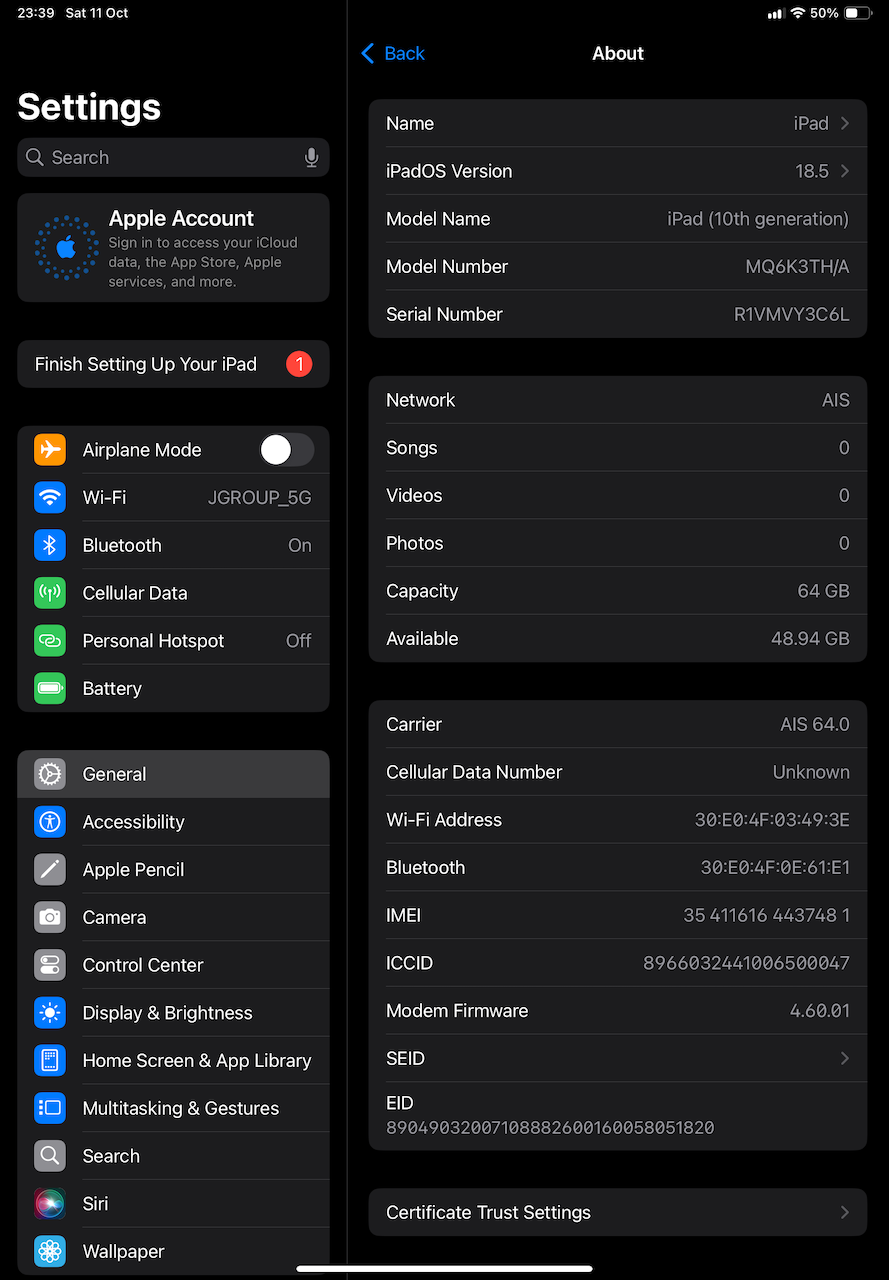Viewport: 889px width, 1280px height.
Task: Open Siri via its colorful icon
Action: coord(50,1204)
